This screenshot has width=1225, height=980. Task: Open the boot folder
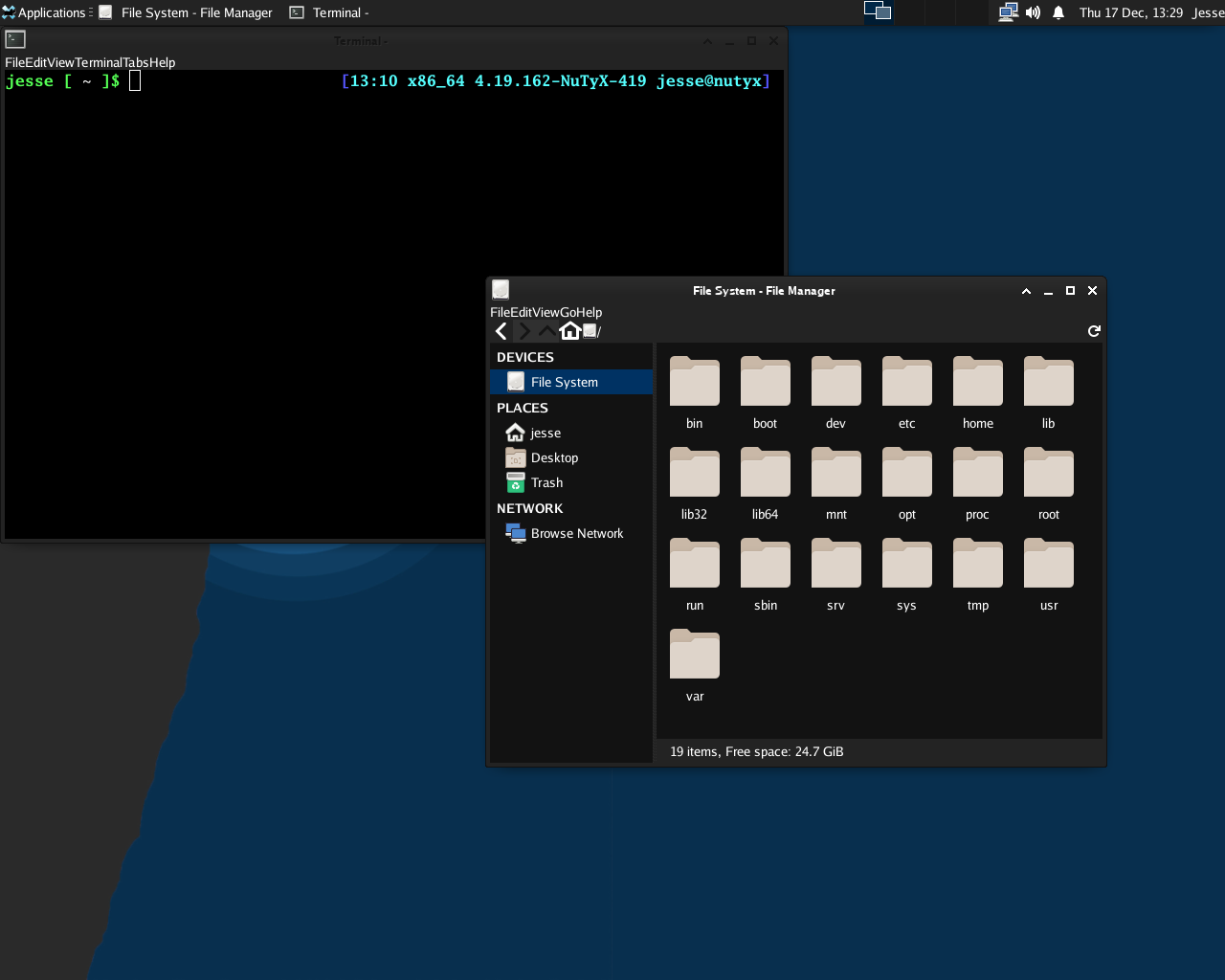[x=766, y=393]
